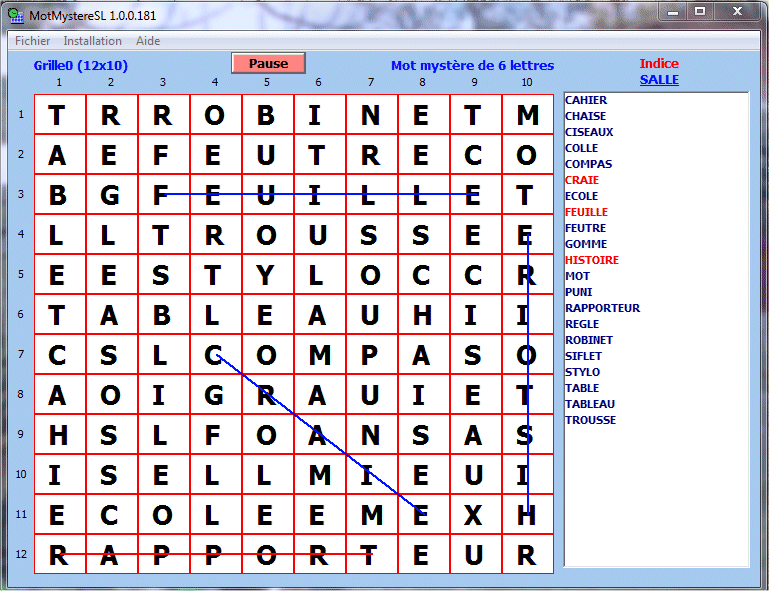Select MOT in the word list

(x=577, y=276)
